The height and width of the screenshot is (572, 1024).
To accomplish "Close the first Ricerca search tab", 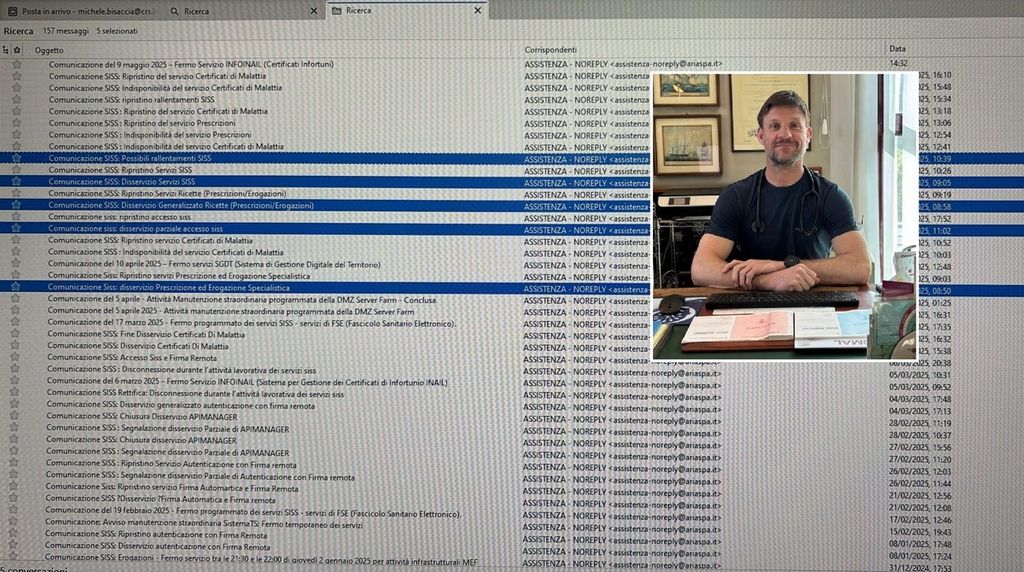I will point(314,11).
